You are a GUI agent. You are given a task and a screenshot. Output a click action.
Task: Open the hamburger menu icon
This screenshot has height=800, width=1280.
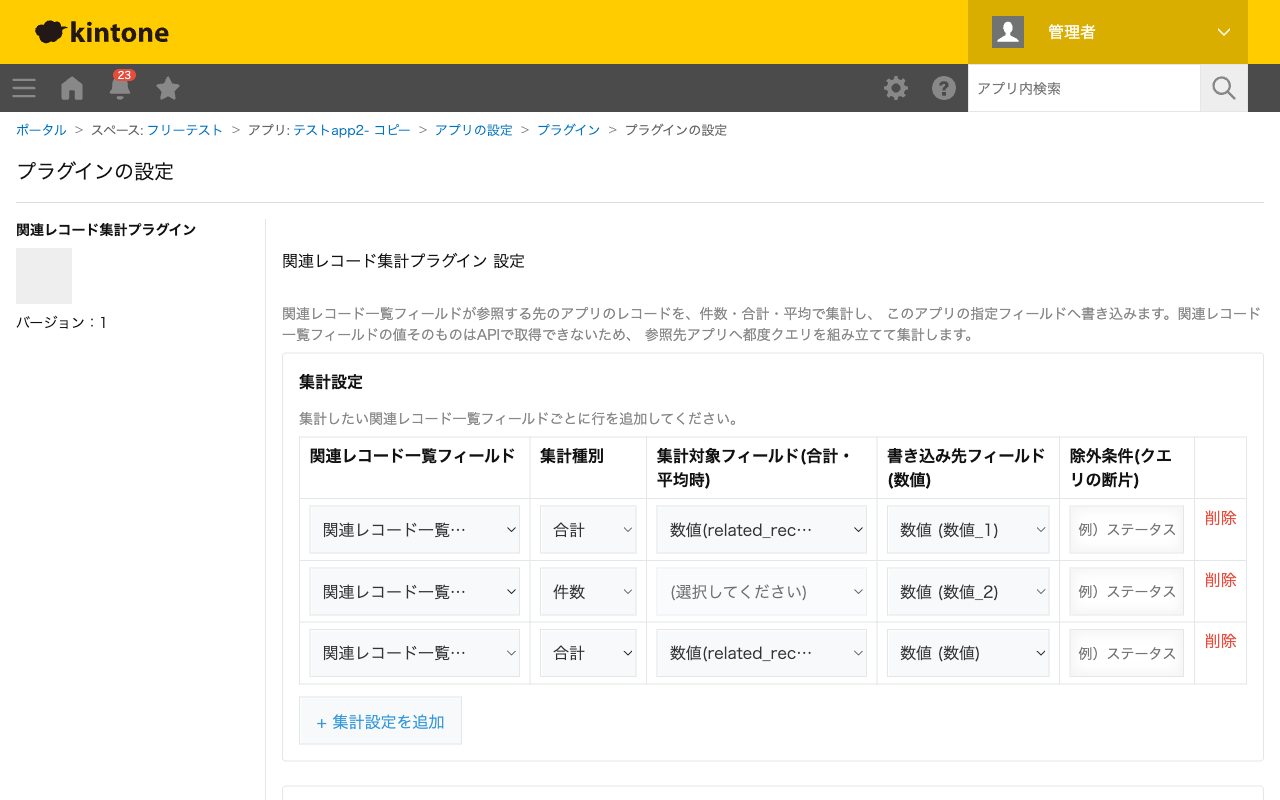[x=24, y=88]
